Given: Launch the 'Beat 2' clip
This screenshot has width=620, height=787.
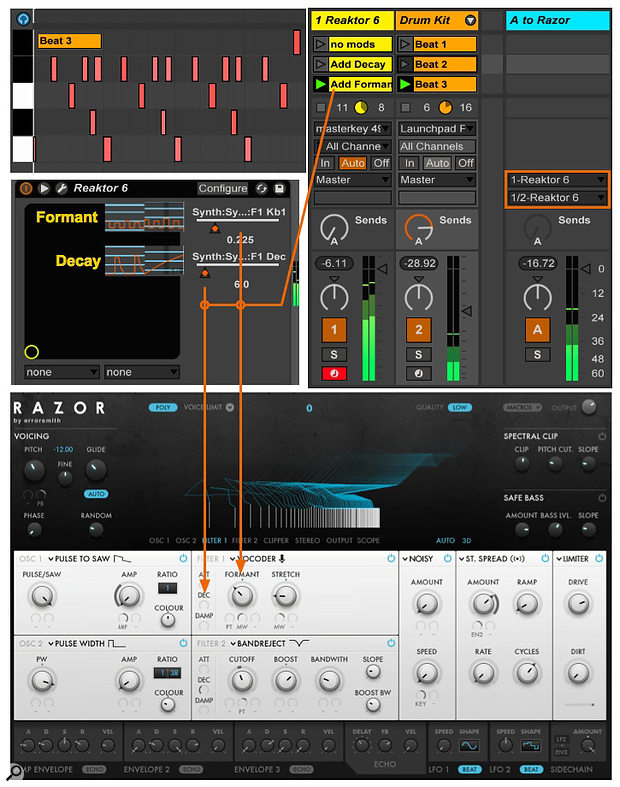Looking at the screenshot, I should tap(405, 64).
